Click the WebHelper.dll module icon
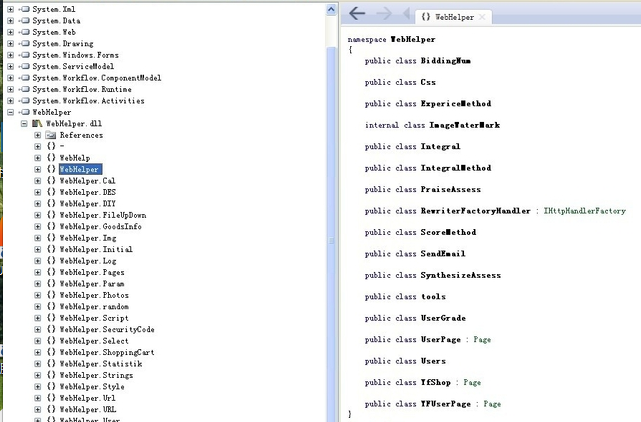The height and width of the screenshot is (422, 641). pos(37,124)
